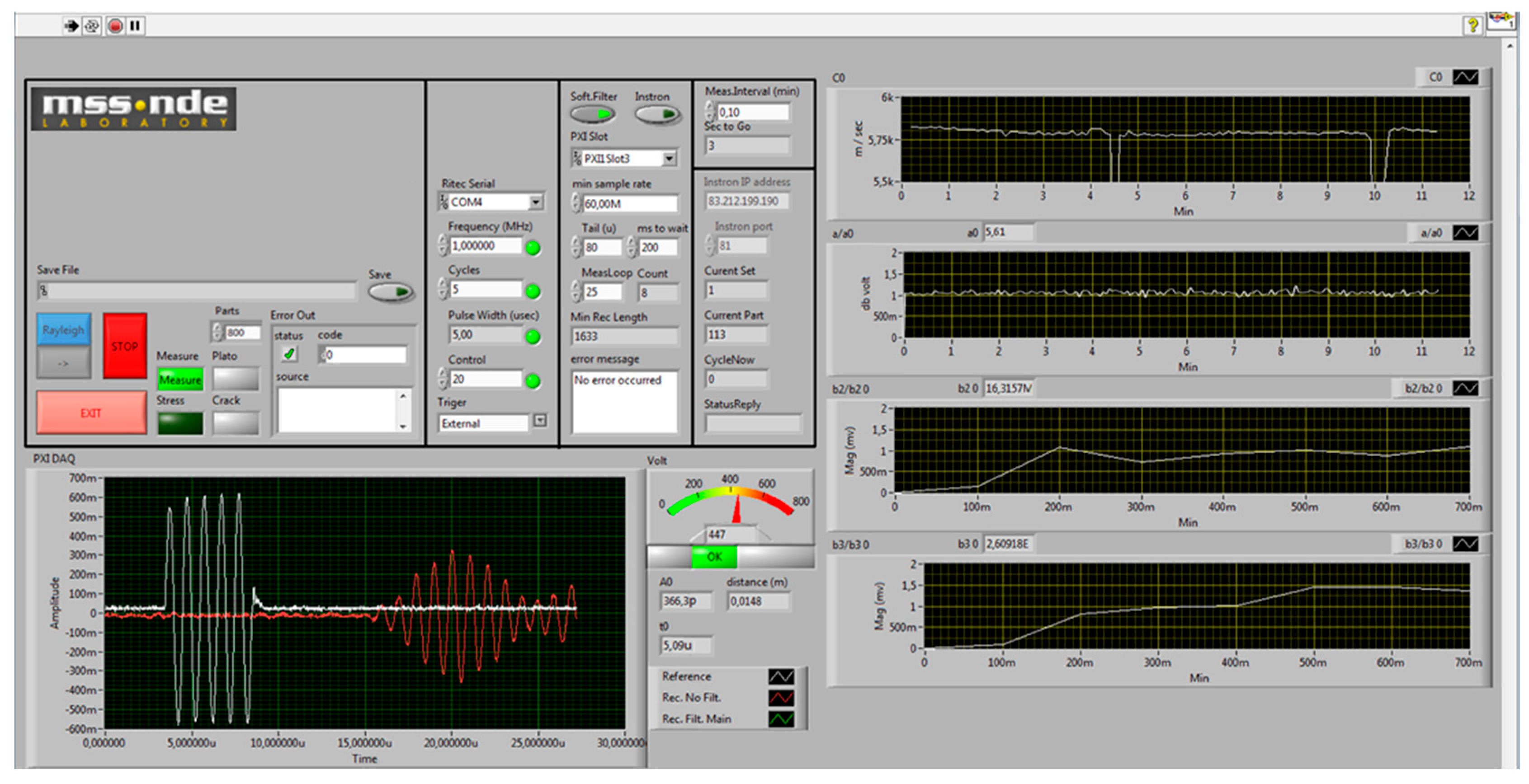Click the Run Continuously toolbar icon

click(92, 25)
